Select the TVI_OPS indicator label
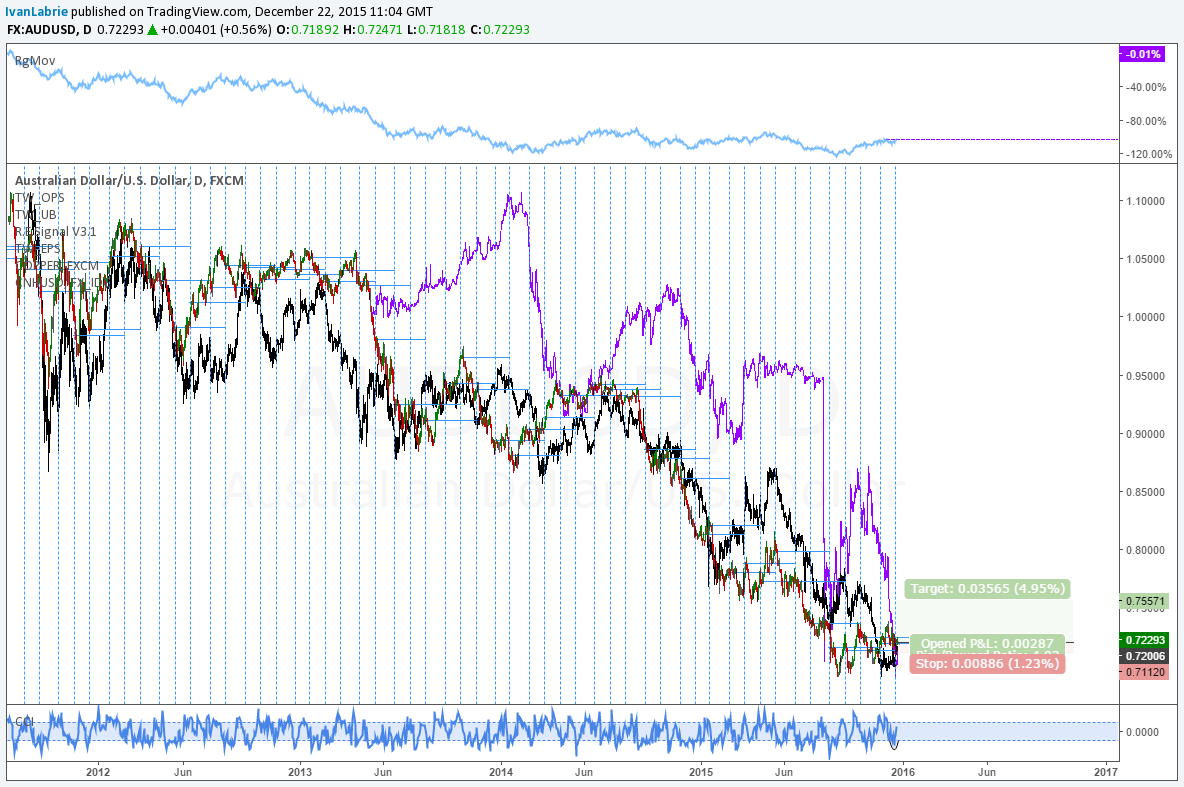Screen dimensions: 1184x787 click(39, 198)
